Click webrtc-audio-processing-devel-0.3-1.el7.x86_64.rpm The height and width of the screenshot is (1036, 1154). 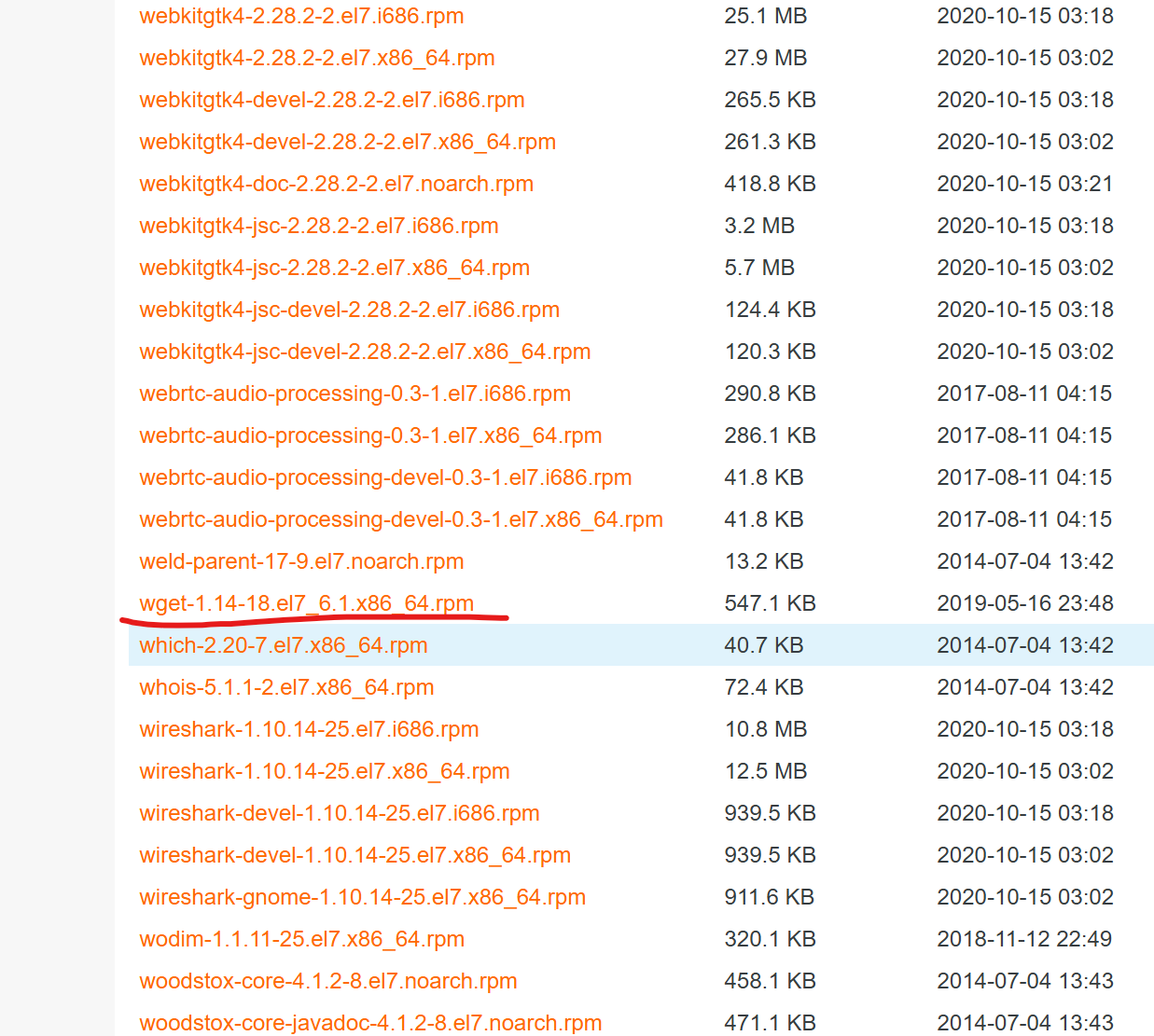coord(401,519)
